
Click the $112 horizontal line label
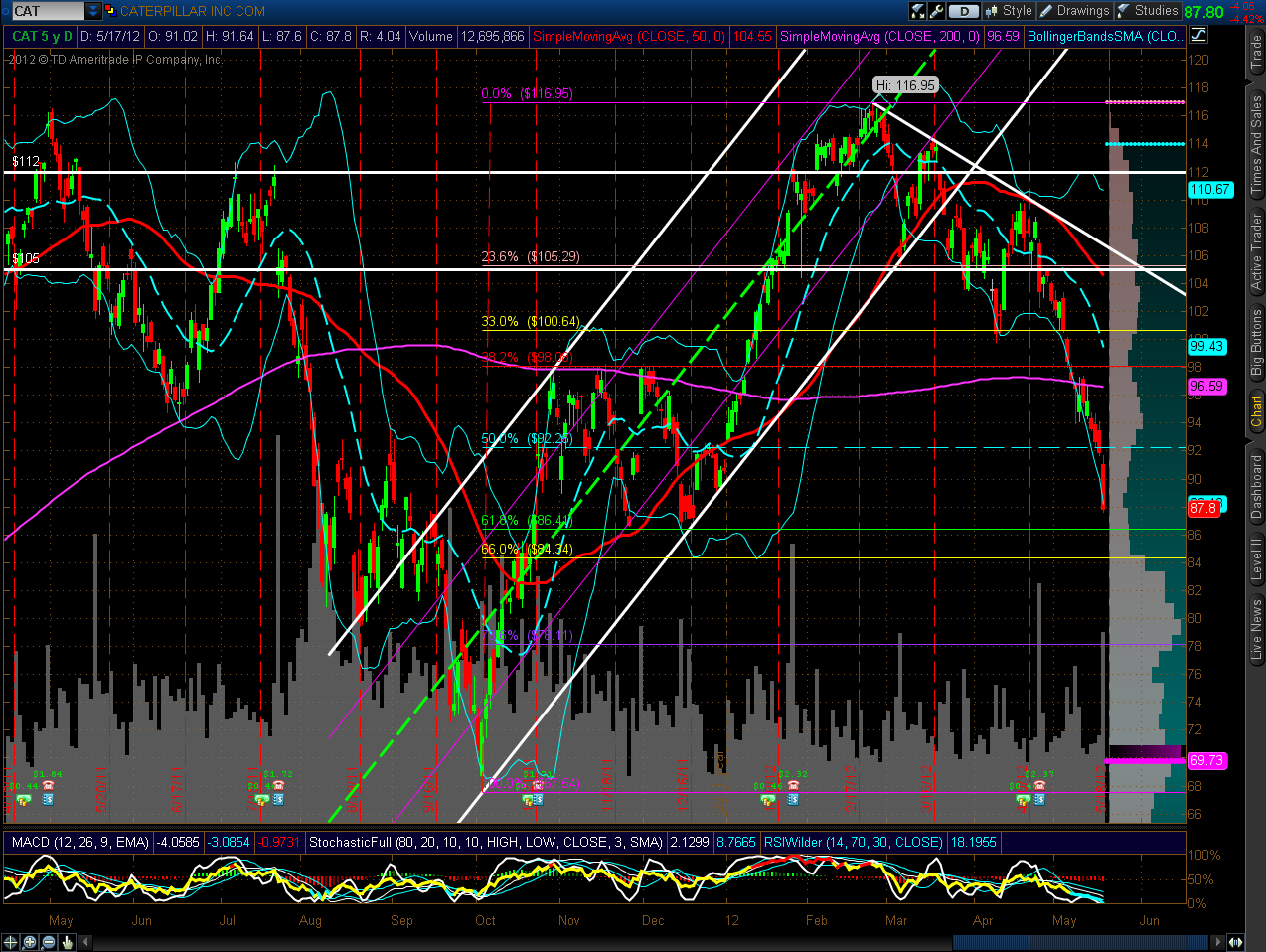pyautogui.click(x=26, y=161)
